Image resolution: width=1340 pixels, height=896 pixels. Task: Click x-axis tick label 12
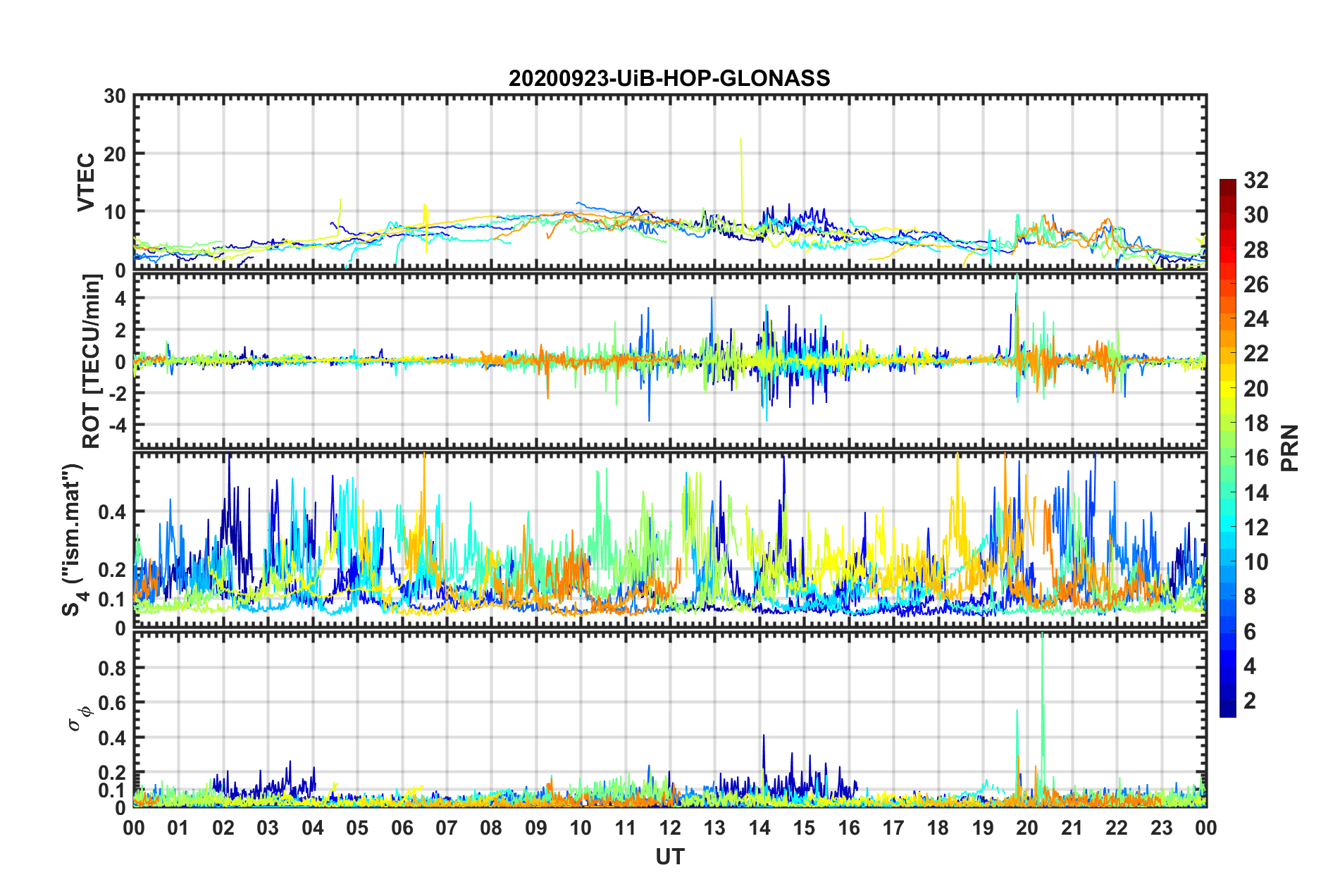pyautogui.click(x=670, y=828)
